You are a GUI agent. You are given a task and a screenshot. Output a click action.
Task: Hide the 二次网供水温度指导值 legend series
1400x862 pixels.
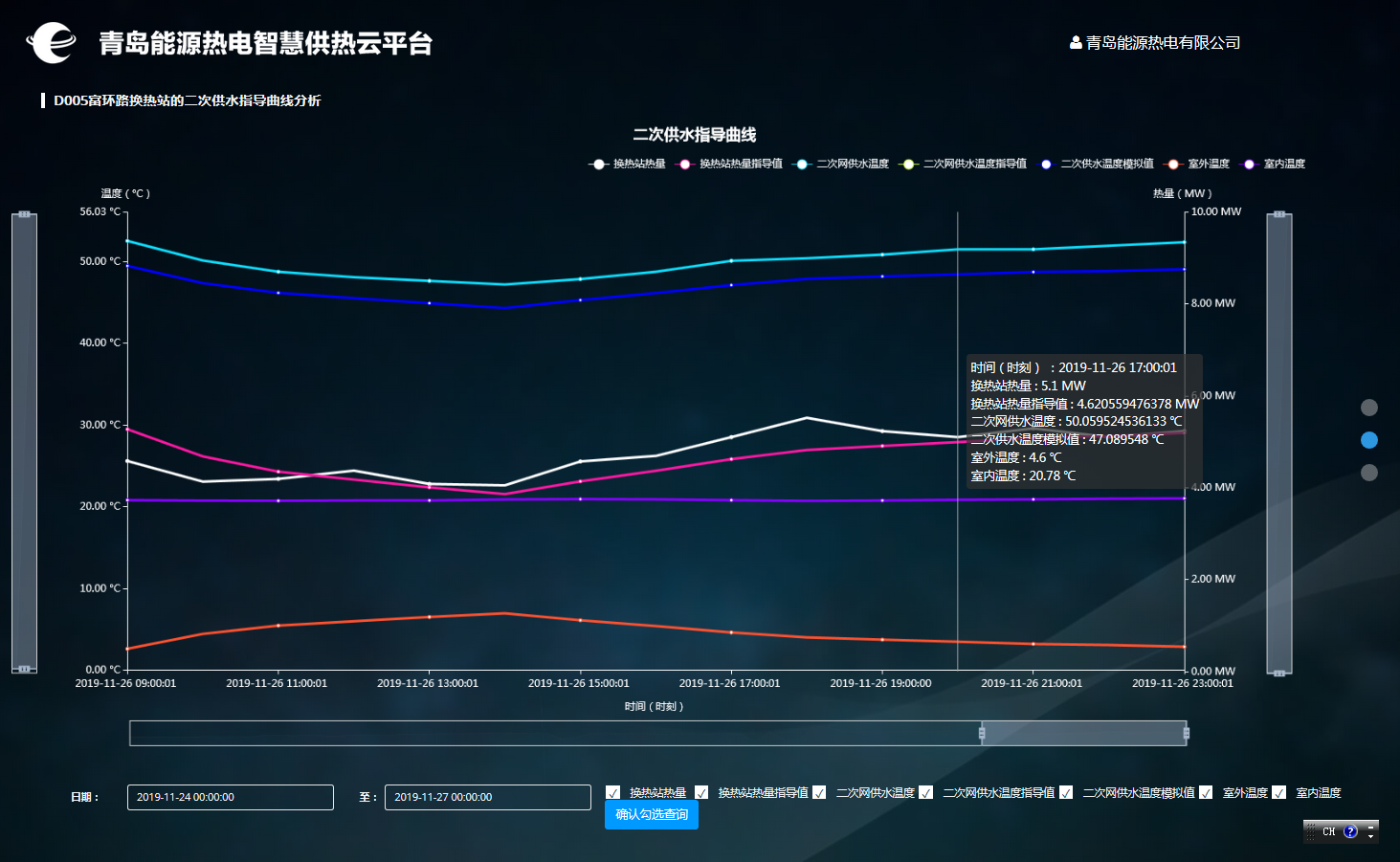point(908,165)
